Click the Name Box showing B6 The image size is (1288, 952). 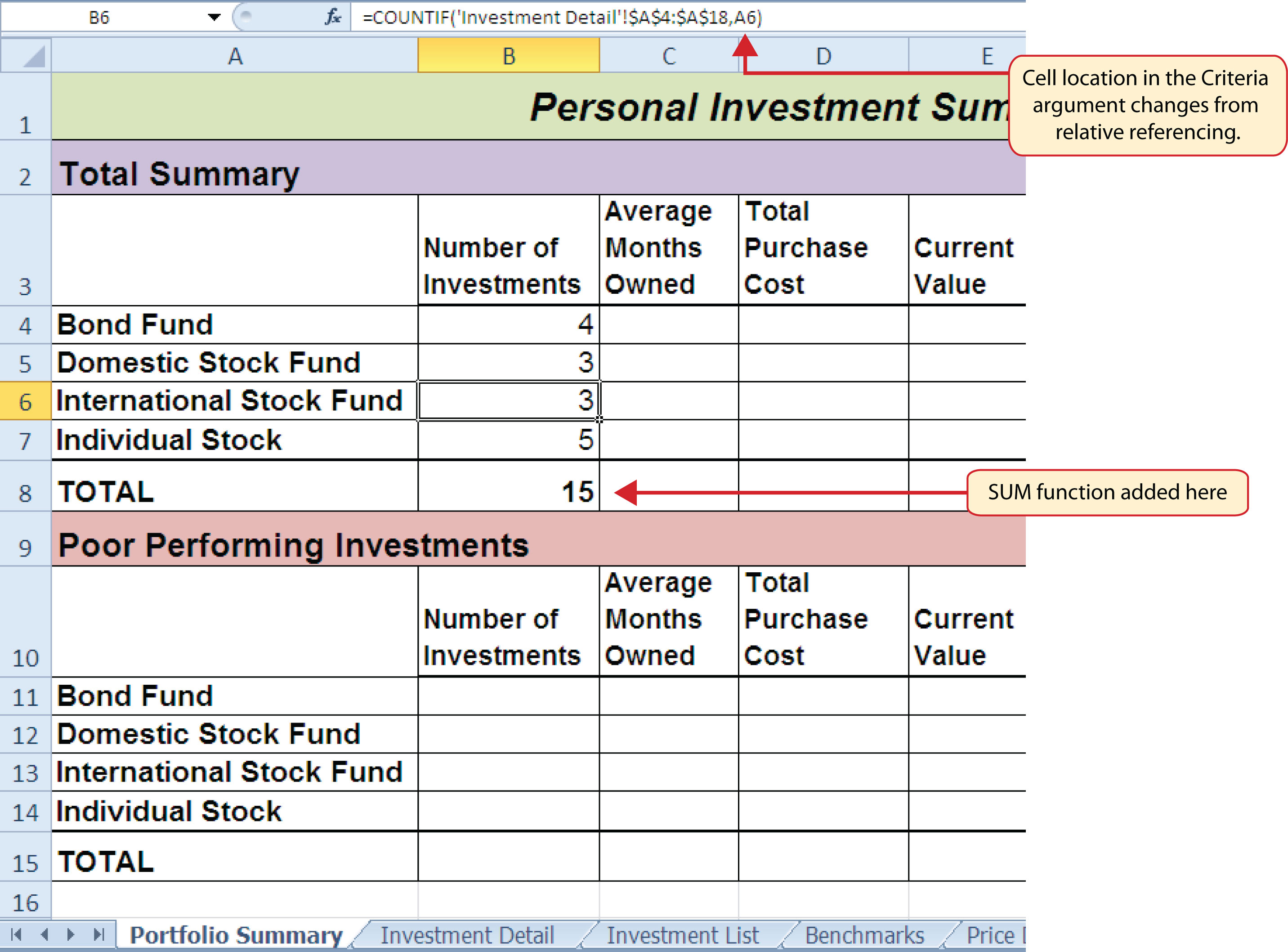tap(99, 17)
